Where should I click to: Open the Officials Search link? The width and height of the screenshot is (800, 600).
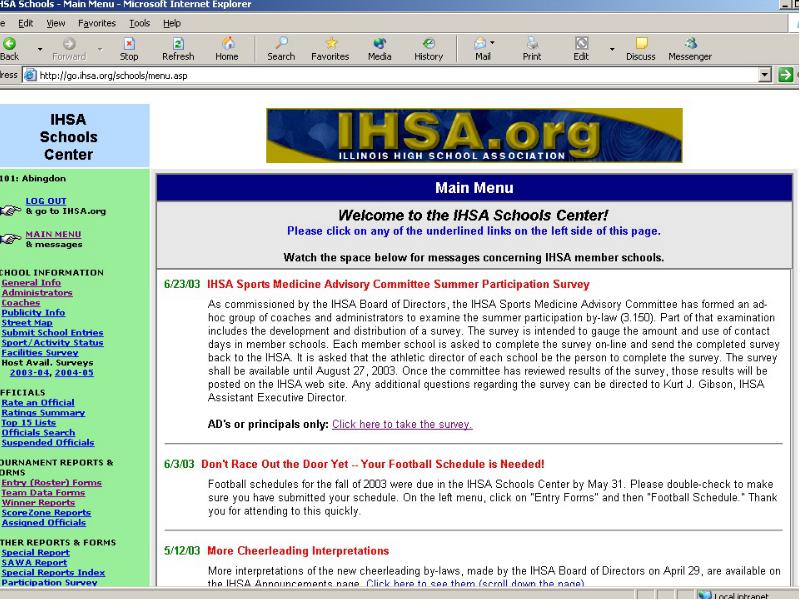click(x=38, y=433)
